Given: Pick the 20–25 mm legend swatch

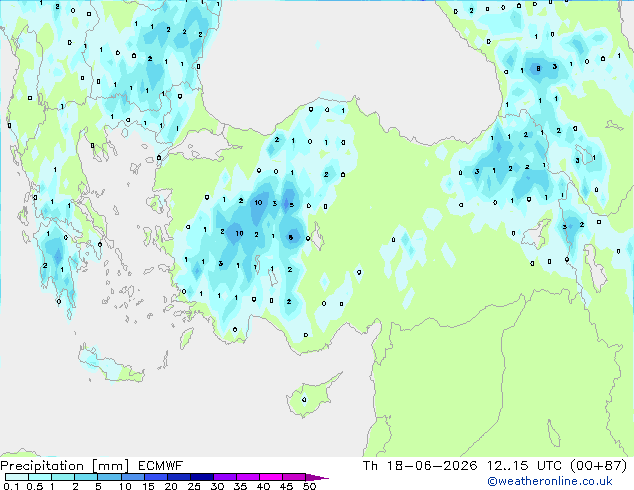Looking at the screenshot, I should 178,477.
